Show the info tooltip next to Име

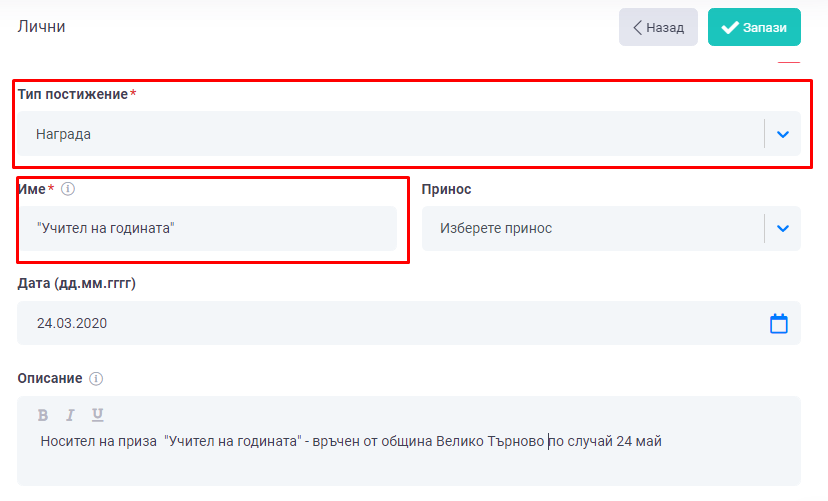pyautogui.click(x=68, y=189)
